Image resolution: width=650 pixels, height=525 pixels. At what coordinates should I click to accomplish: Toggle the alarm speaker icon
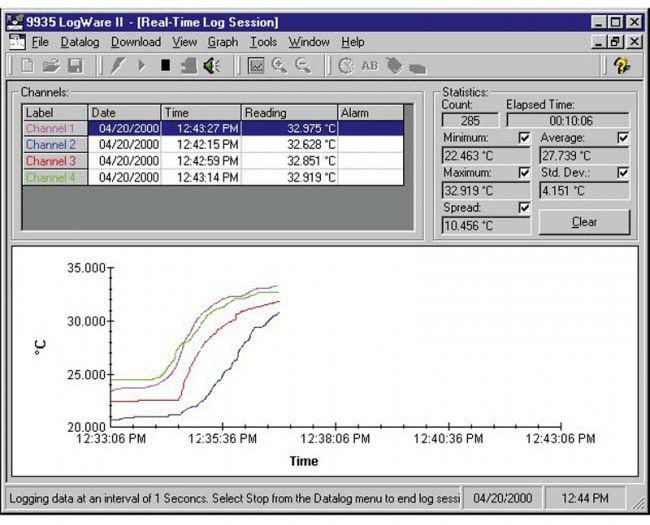click(212, 66)
